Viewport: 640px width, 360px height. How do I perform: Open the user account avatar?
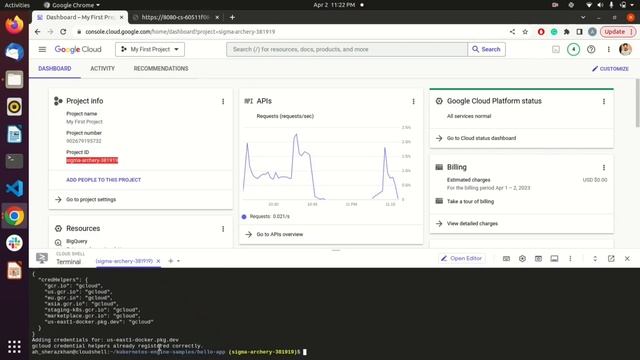(x=625, y=49)
